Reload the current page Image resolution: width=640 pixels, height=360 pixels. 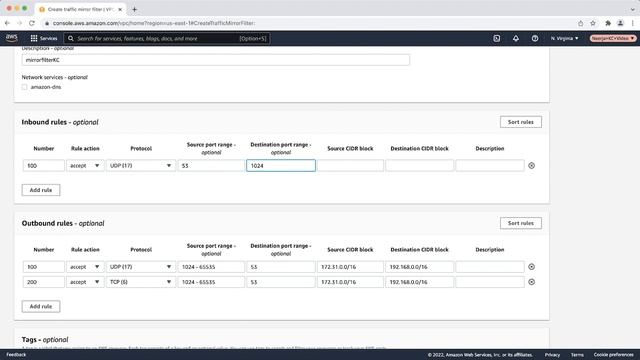point(32,23)
